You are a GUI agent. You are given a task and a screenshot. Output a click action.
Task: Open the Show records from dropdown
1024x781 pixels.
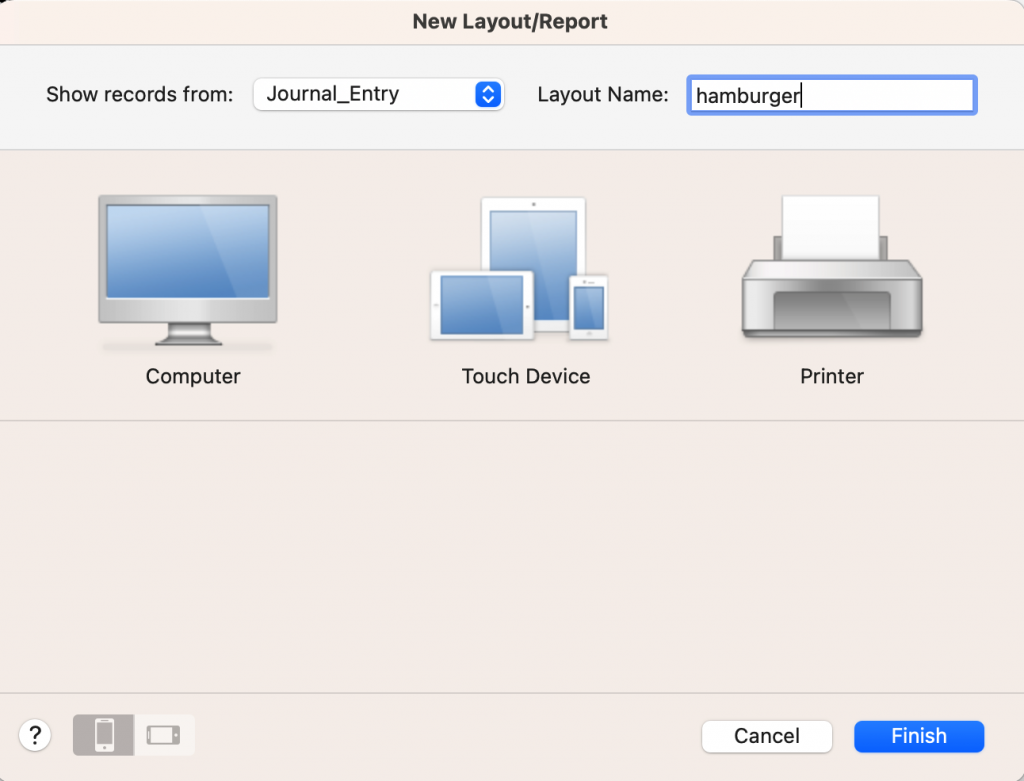[378, 94]
